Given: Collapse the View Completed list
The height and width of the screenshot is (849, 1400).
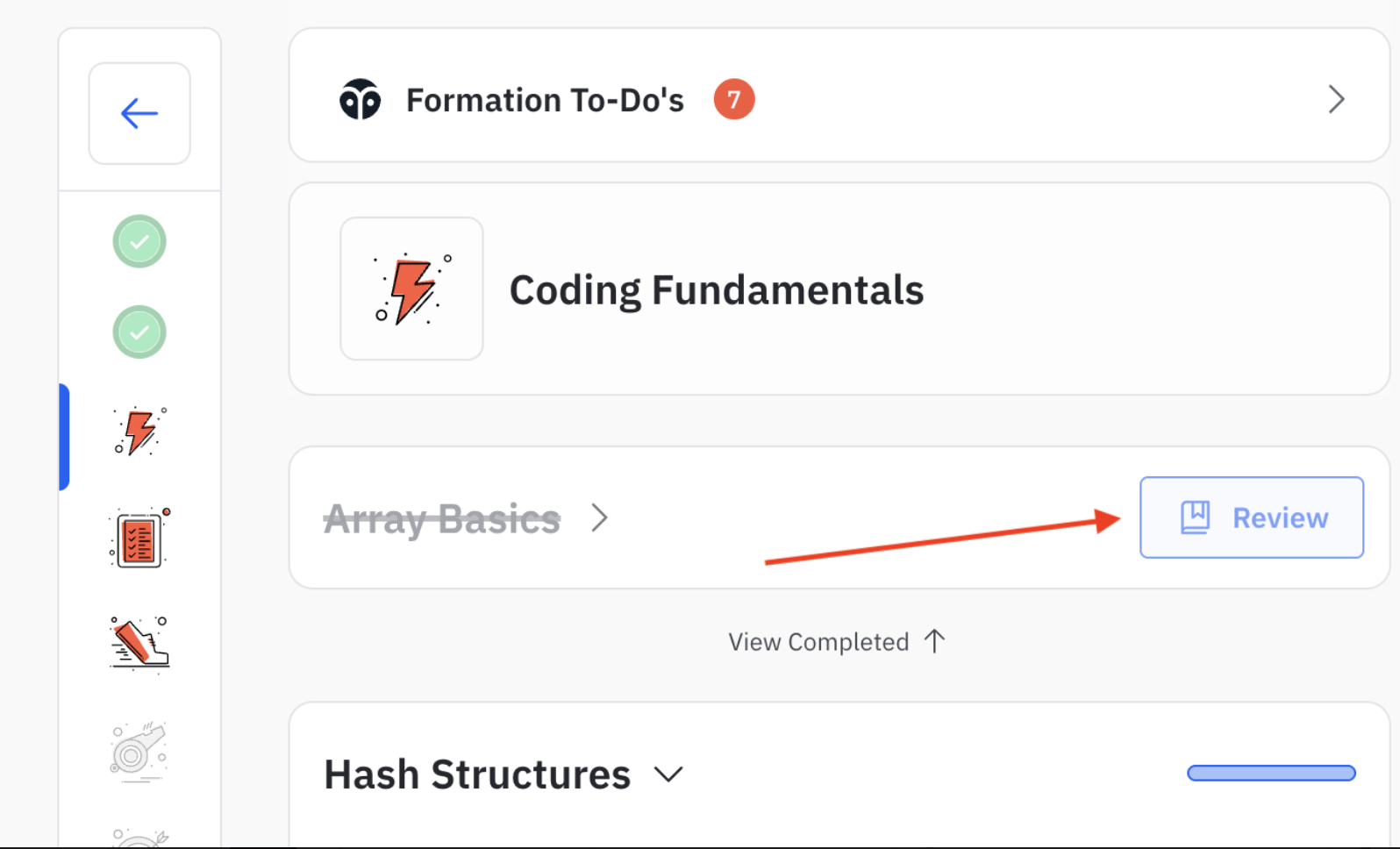Looking at the screenshot, I should tap(818, 642).
